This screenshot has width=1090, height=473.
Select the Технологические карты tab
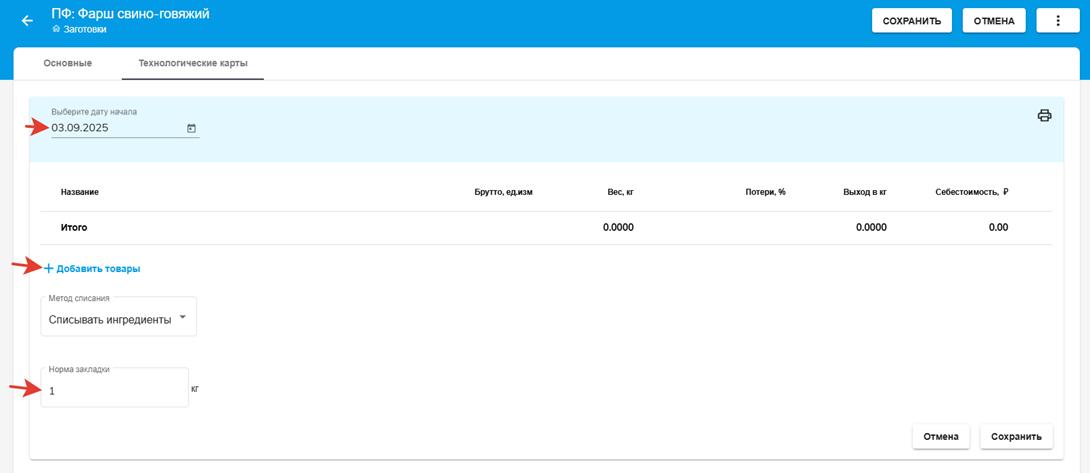pos(193,64)
